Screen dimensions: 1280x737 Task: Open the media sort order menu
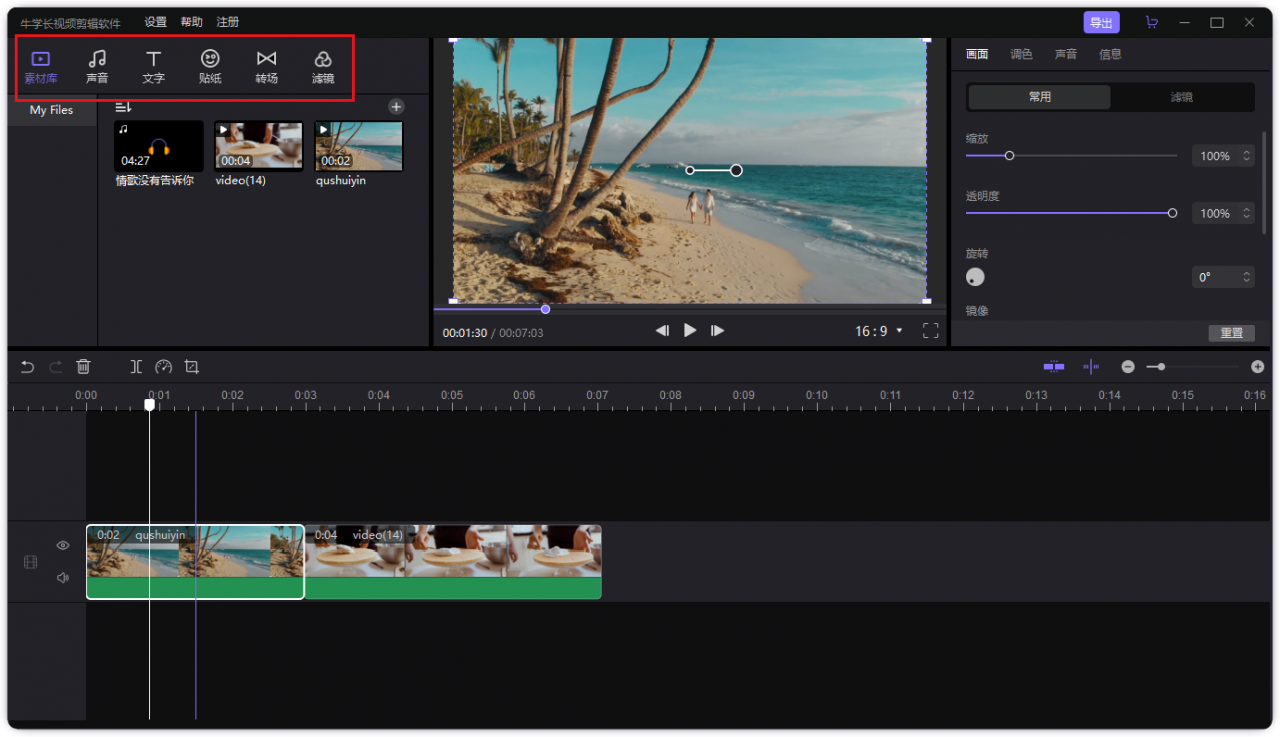click(123, 106)
